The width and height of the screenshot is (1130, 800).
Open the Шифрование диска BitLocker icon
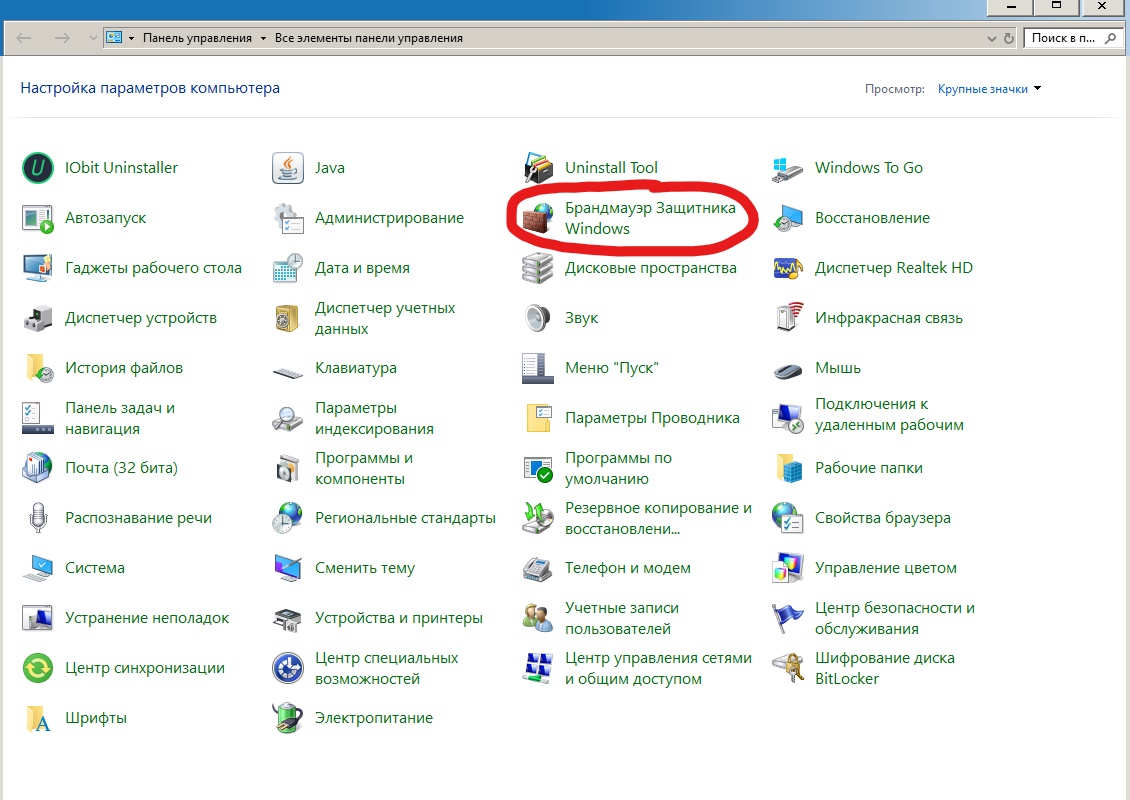pos(788,667)
